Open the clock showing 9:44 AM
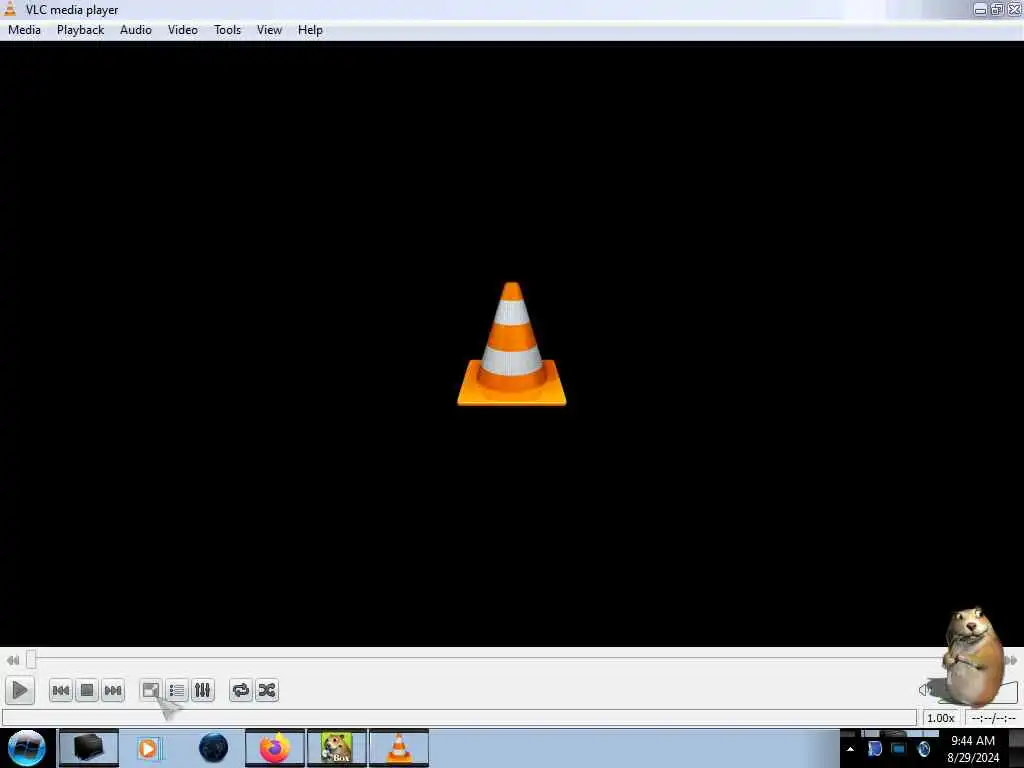Viewport: 1024px width, 768px height. click(973, 749)
